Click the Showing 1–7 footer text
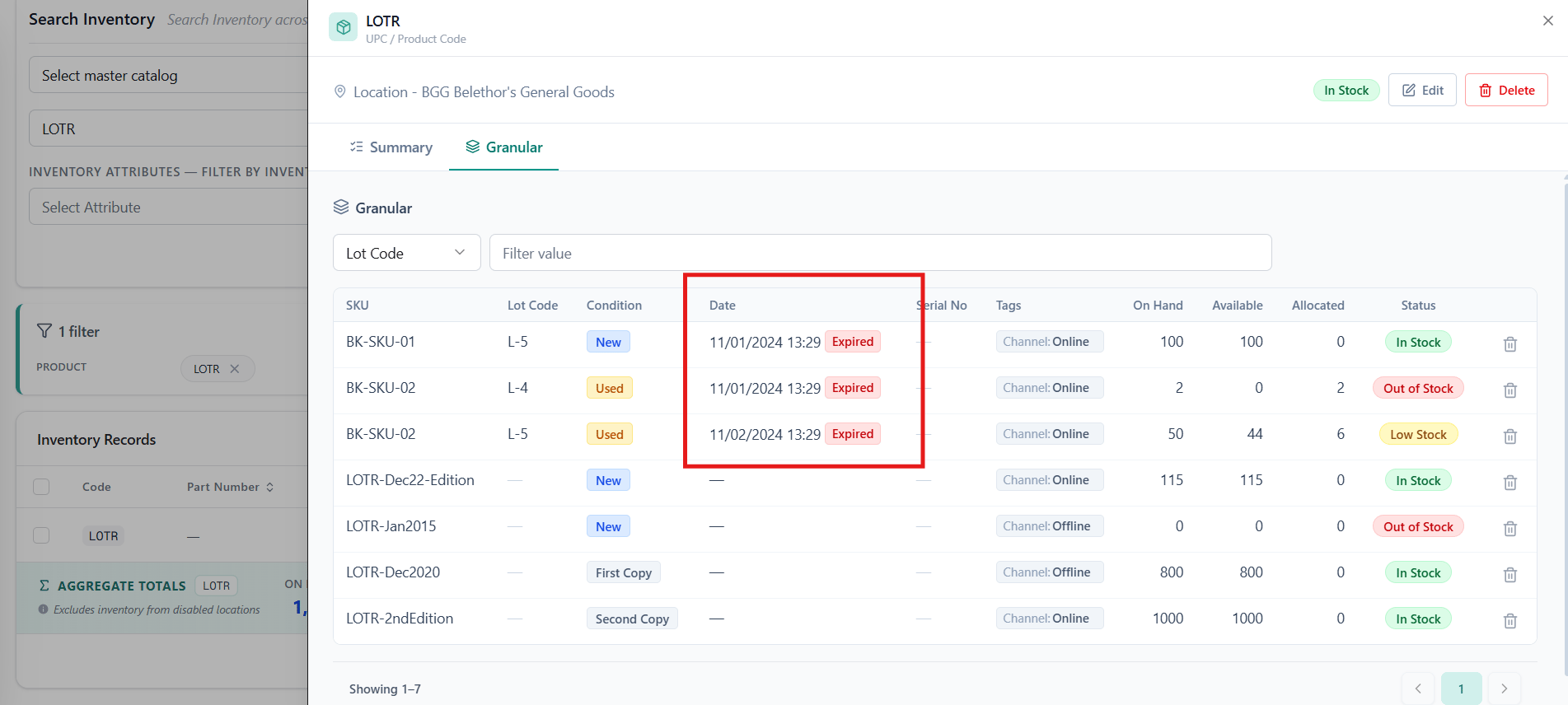The image size is (1568, 705). click(385, 689)
